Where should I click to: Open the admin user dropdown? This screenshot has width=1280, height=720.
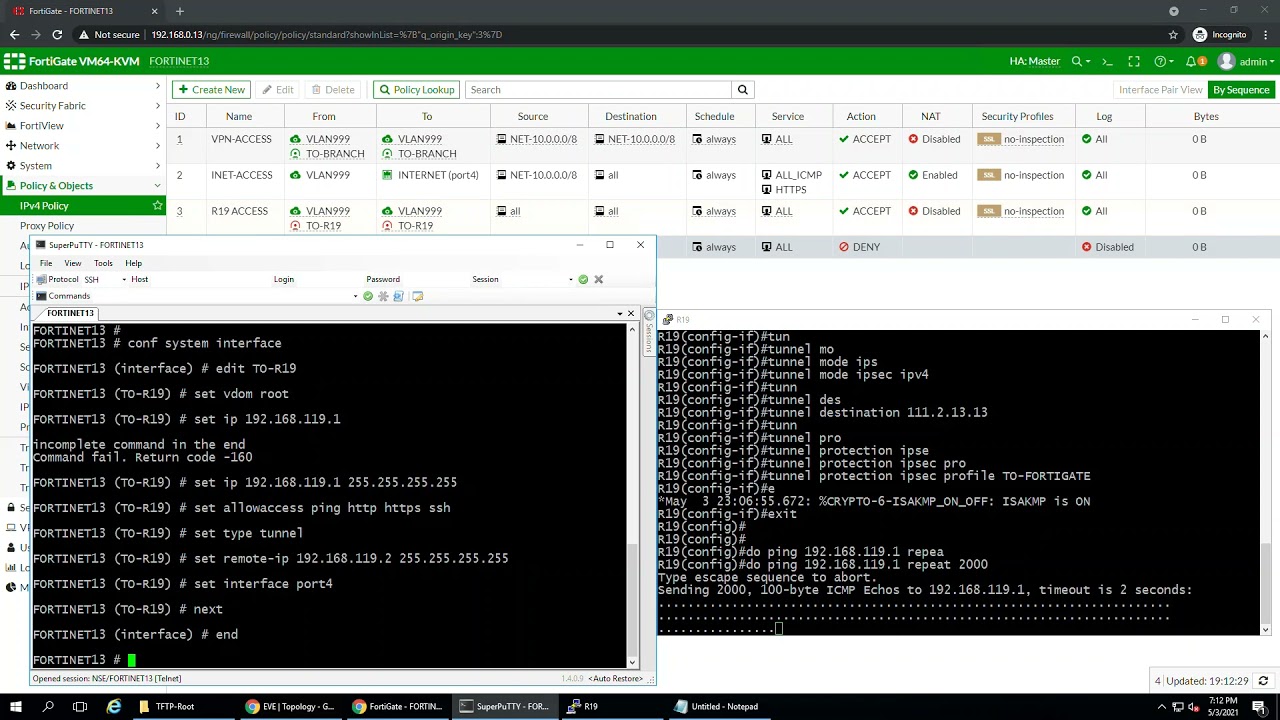click(x=1246, y=62)
